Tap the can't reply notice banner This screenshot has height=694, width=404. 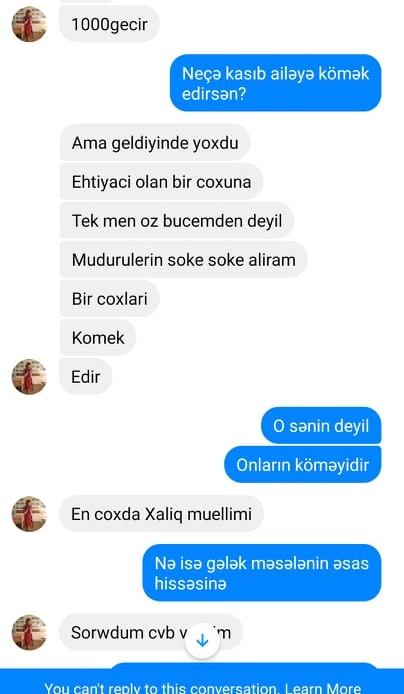(202, 682)
